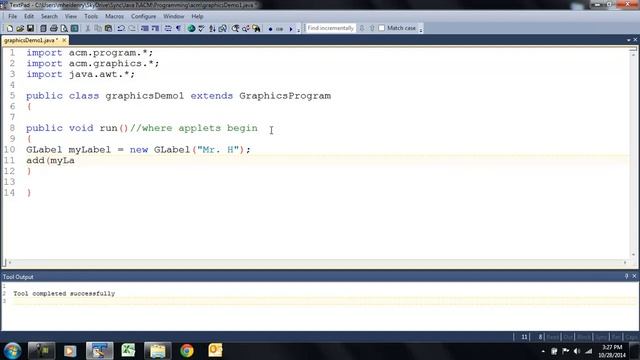Viewport: 640px width, 360px height.
Task: Open the Window menu
Action: pos(173,16)
